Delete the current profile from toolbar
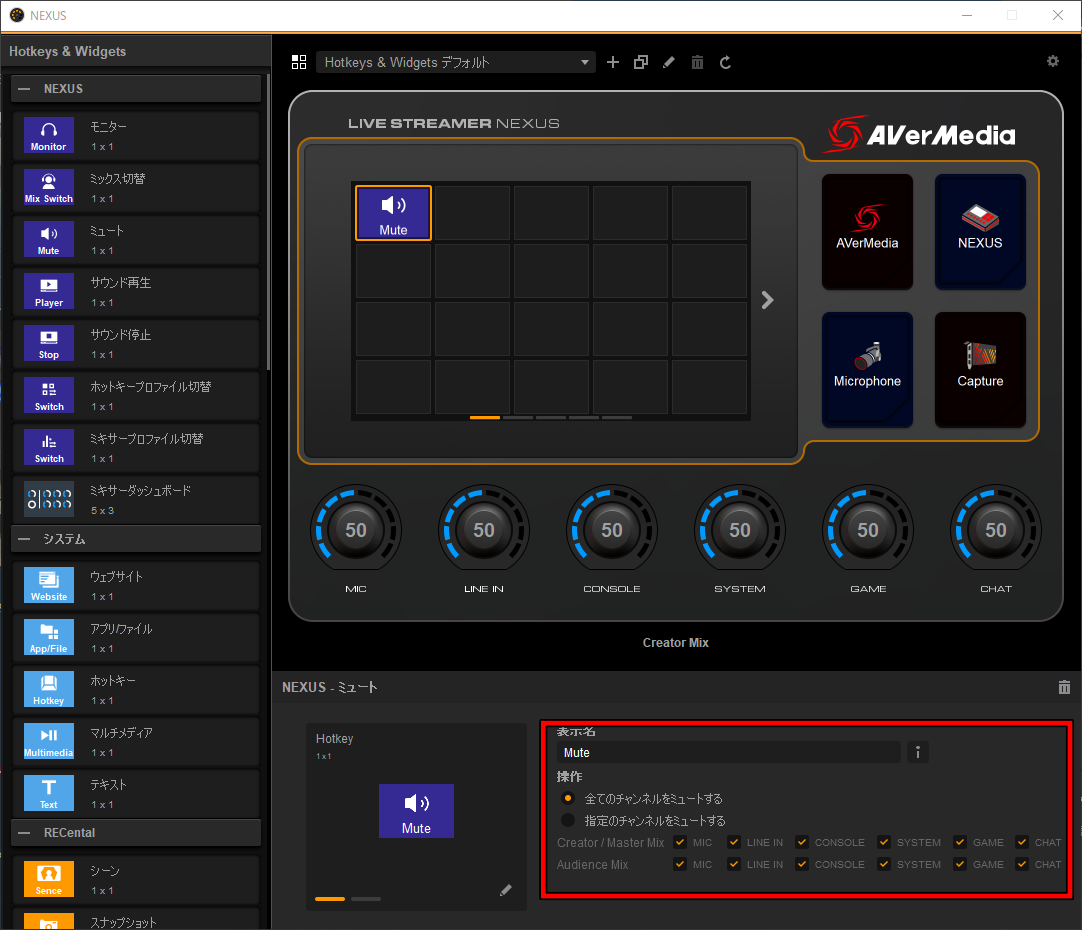Image resolution: width=1082 pixels, height=930 pixels. pyautogui.click(x=697, y=63)
